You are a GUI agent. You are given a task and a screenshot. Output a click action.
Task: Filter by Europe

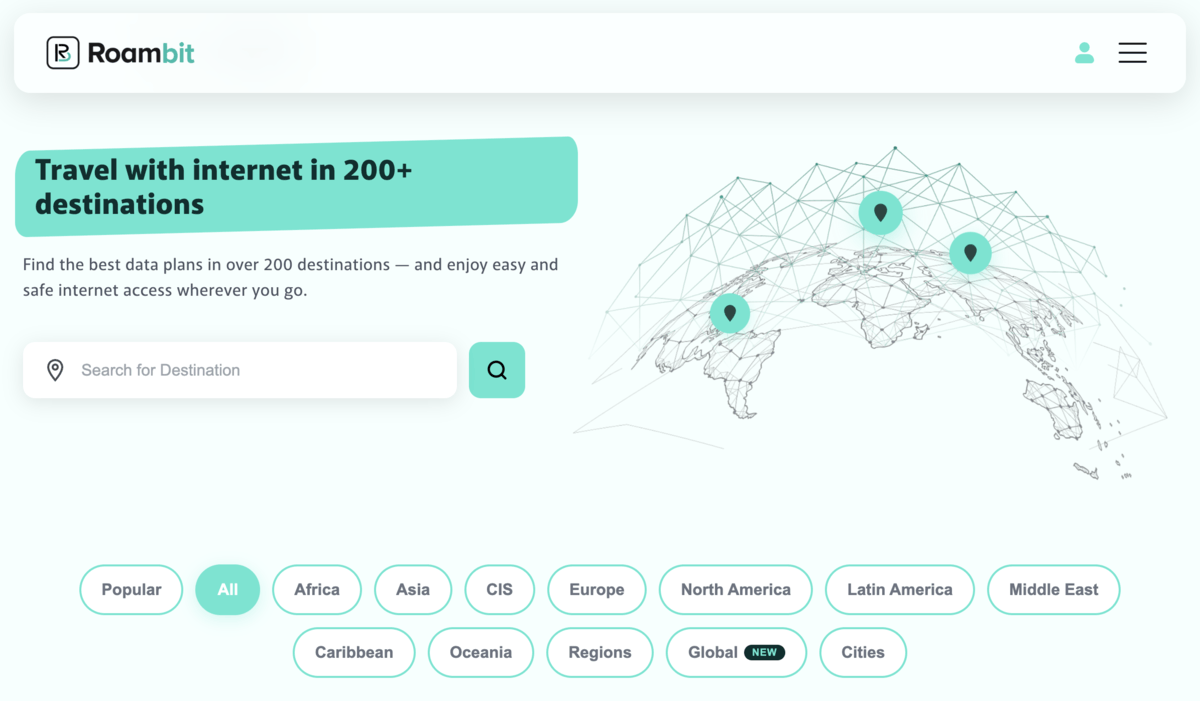click(x=597, y=590)
